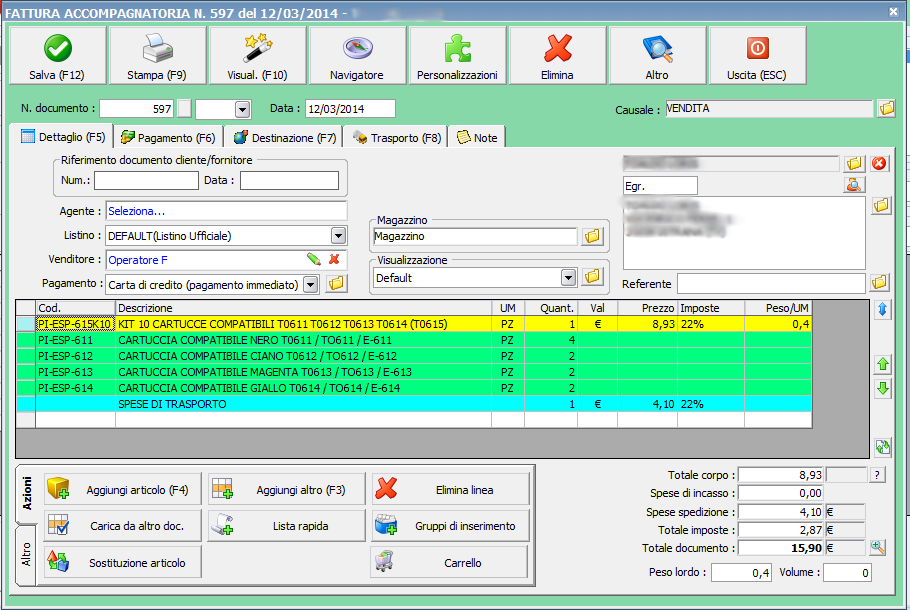Open the Navigatore compass tool

[357, 56]
